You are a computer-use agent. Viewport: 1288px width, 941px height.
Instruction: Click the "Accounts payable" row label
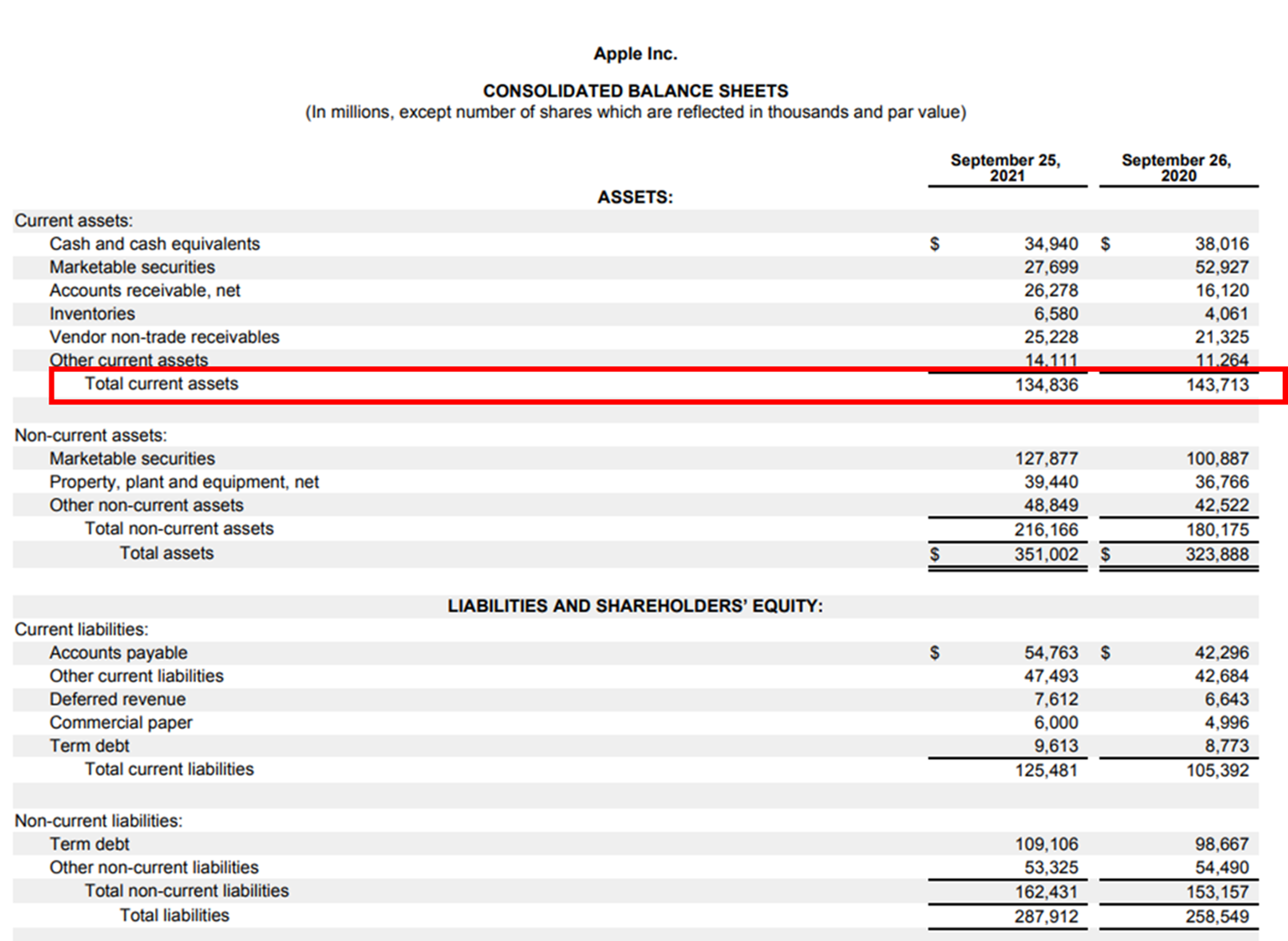coord(118,653)
